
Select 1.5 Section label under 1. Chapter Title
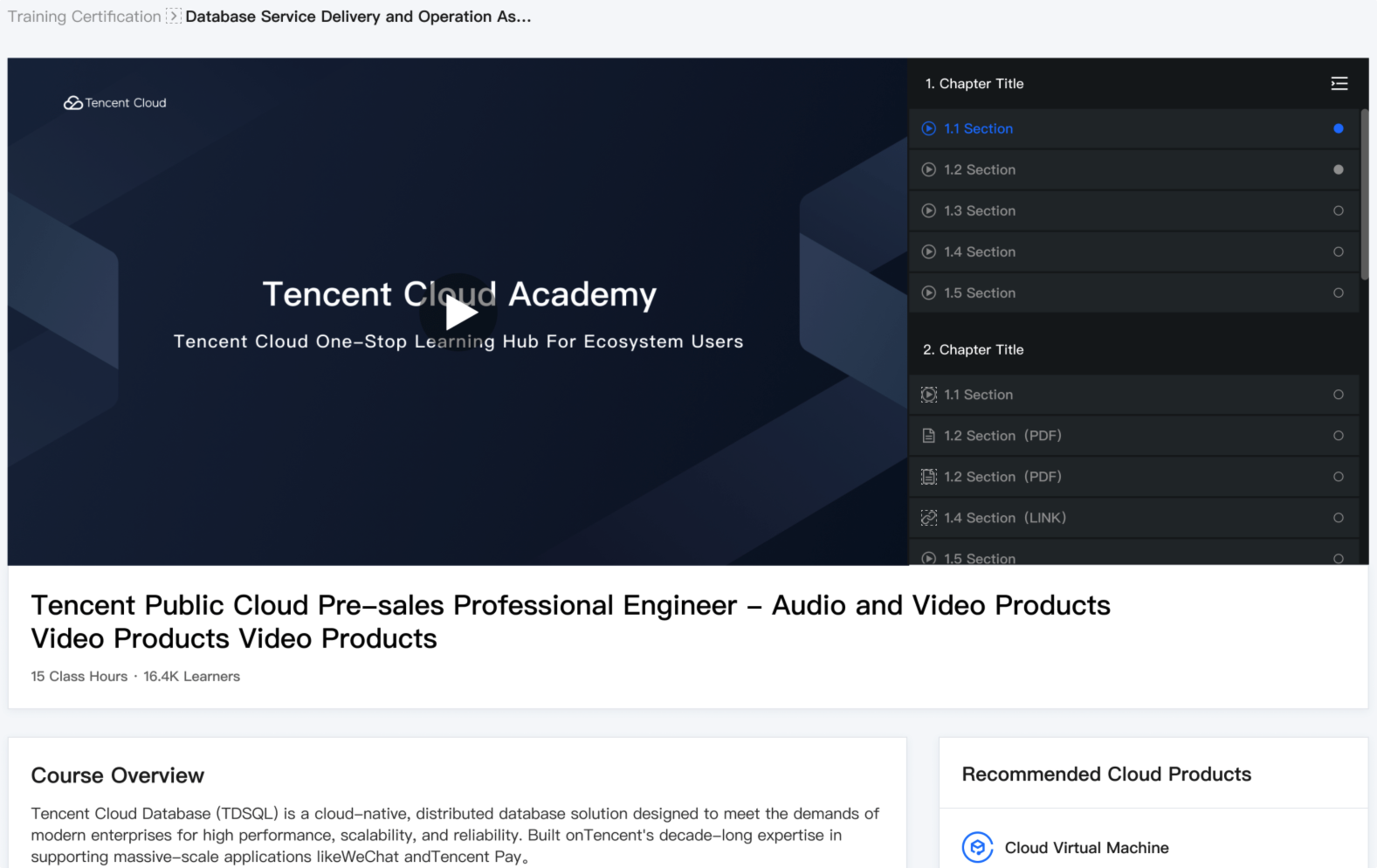pyautogui.click(x=980, y=293)
